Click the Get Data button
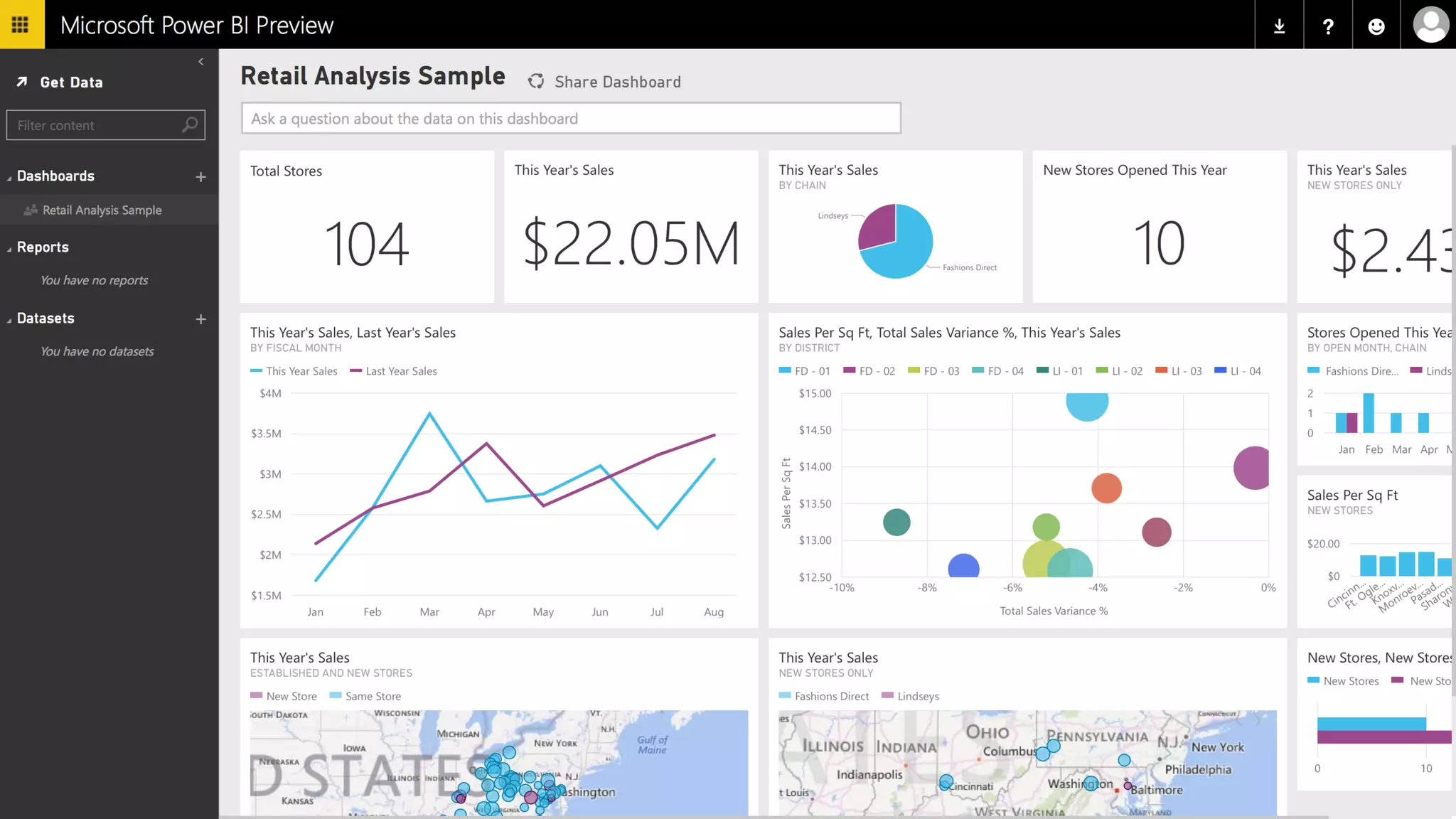 tap(71, 82)
